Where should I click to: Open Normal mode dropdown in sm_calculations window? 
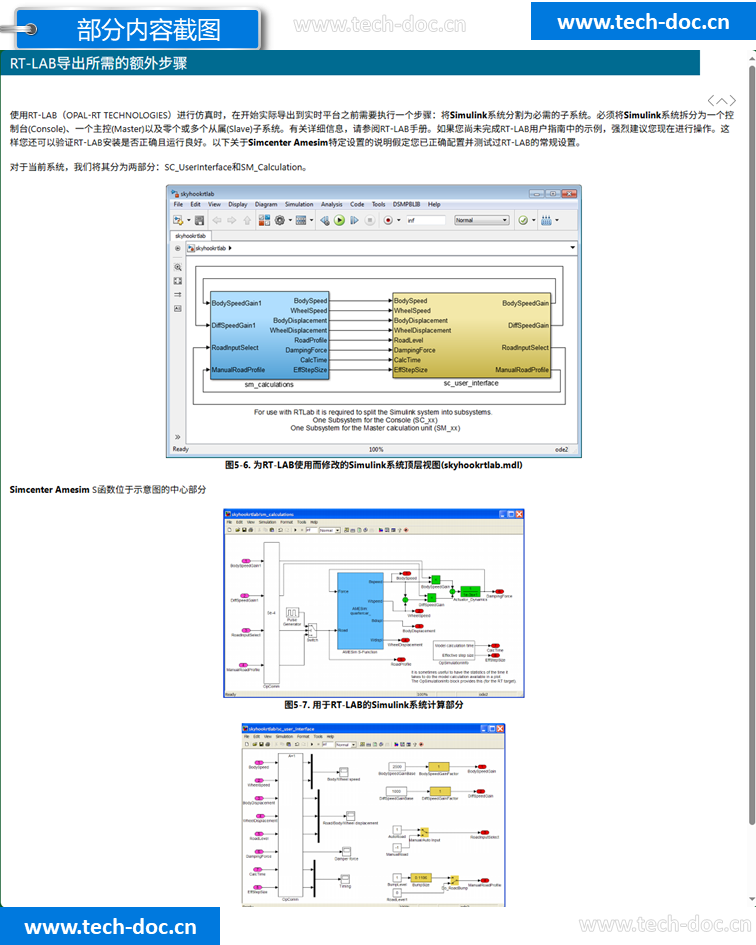tap(329, 530)
